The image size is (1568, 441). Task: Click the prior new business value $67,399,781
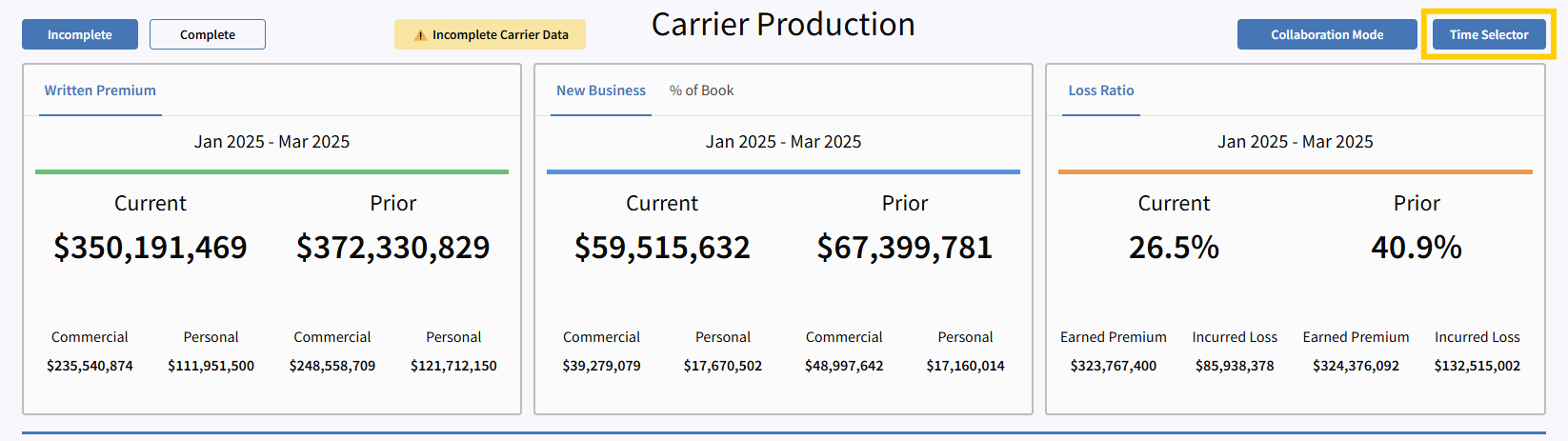(x=905, y=248)
